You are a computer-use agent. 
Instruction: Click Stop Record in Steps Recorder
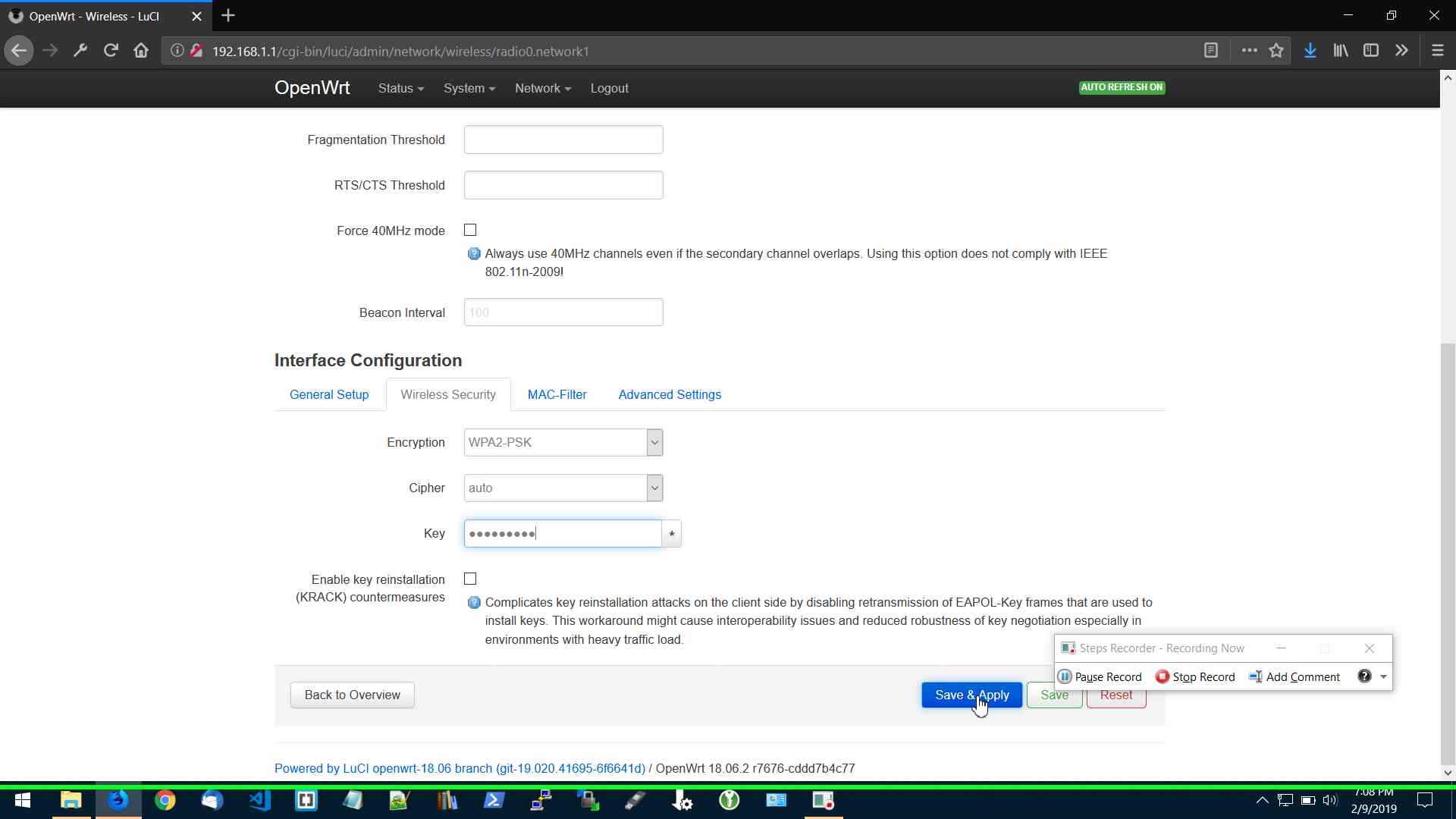coord(1195,676)
